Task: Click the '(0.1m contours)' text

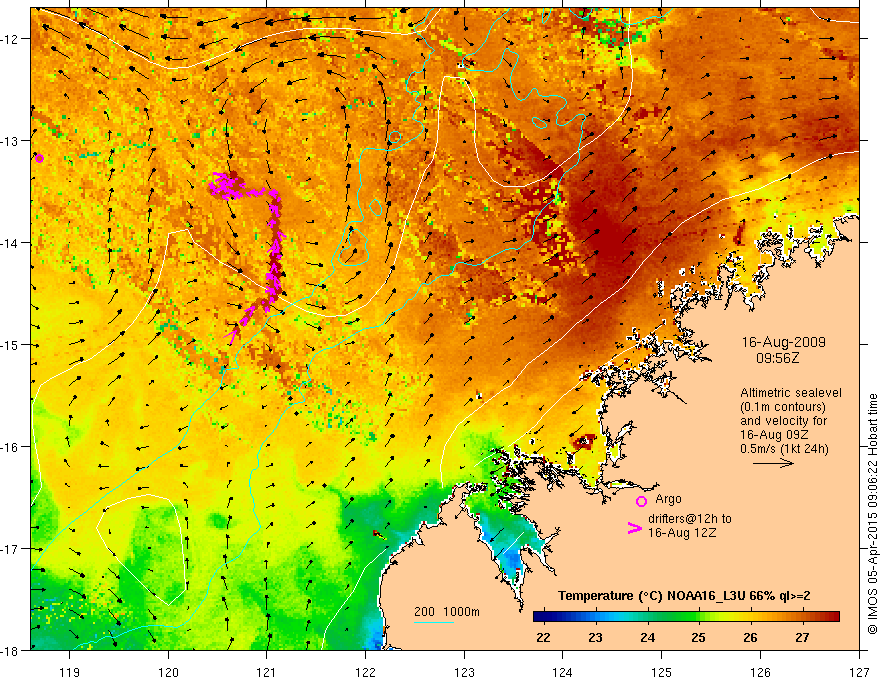Action: coord(783,407)
